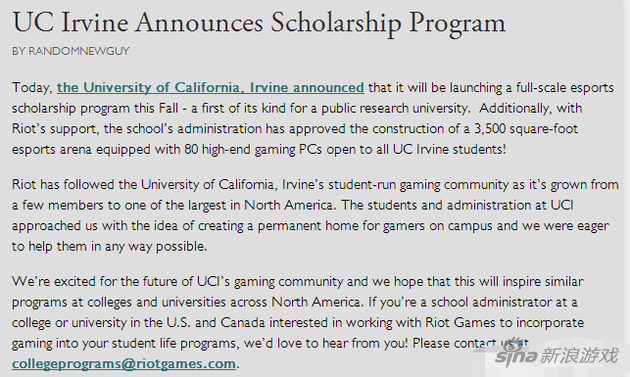630x377 pixels.
Task: Click the sentence to help them in any way possible
Action: pos(109,246)
